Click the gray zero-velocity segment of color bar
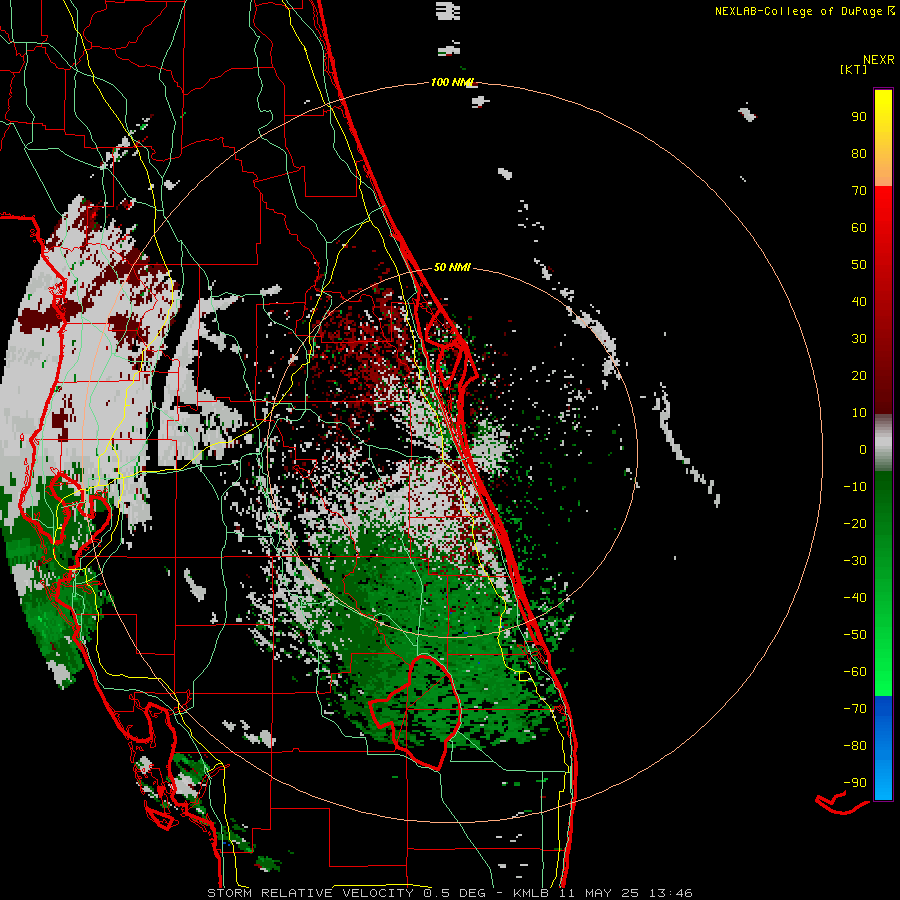The width and height of the screenshot is (900, 900). [883, 443]
